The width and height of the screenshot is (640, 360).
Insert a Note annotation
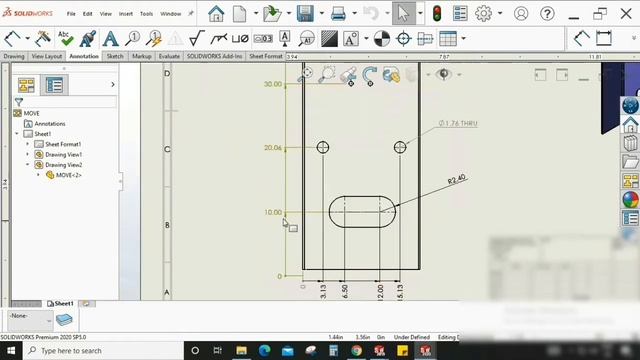pos(110,39)
